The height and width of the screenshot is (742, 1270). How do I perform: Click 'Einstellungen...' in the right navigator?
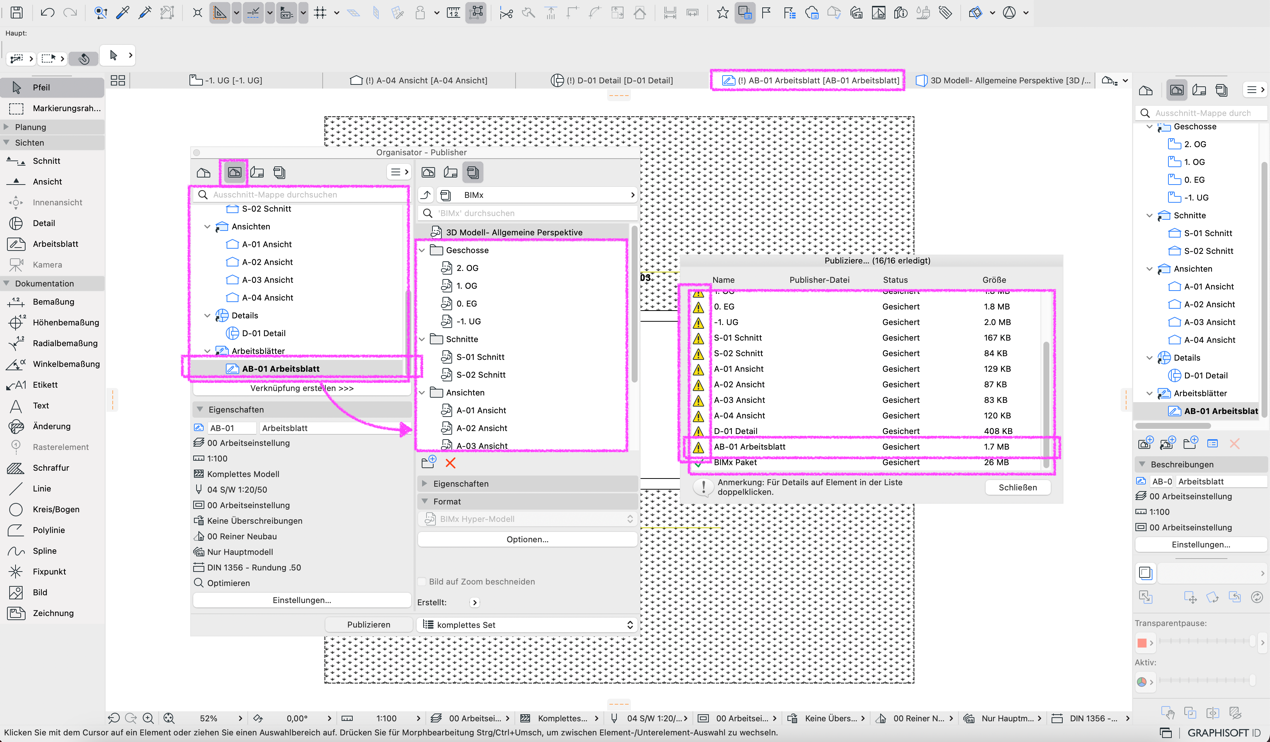1201,545
